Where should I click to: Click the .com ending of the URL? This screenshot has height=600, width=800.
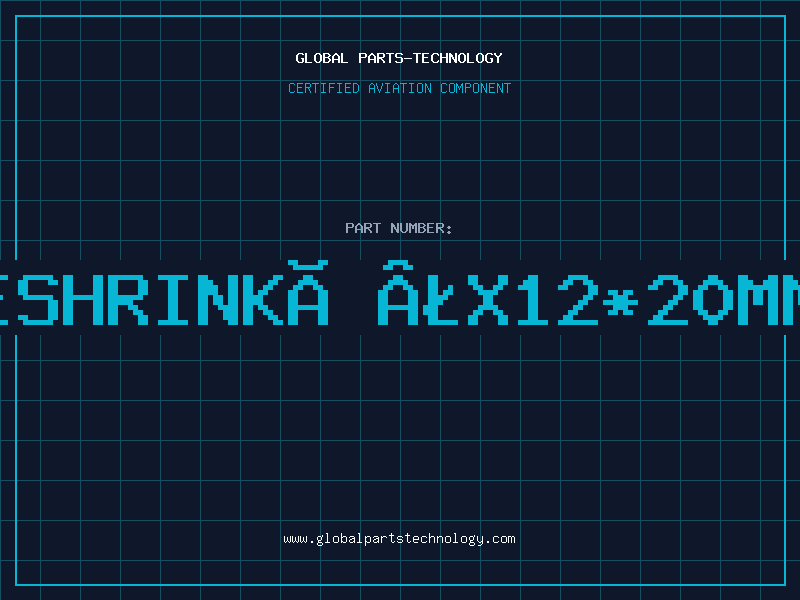pos(499,539)
